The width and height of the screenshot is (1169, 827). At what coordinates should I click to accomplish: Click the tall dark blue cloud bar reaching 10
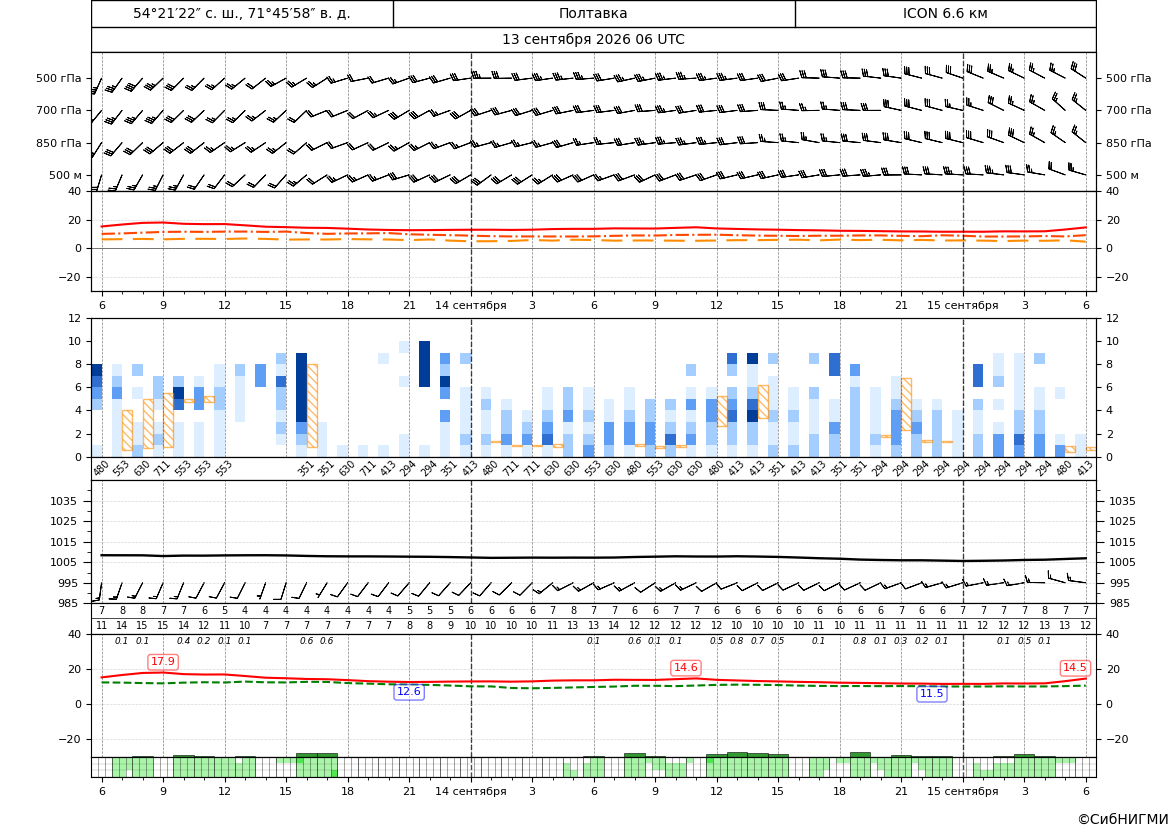[424, 364]
